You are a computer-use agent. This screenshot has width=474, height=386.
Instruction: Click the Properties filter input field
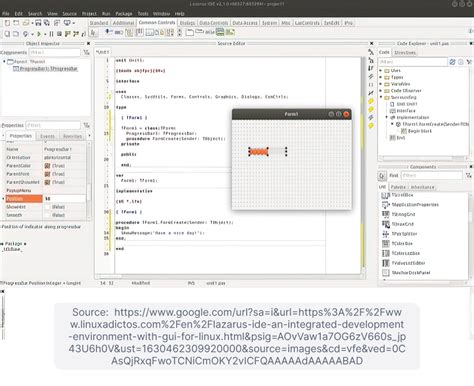tap(53, 125)
